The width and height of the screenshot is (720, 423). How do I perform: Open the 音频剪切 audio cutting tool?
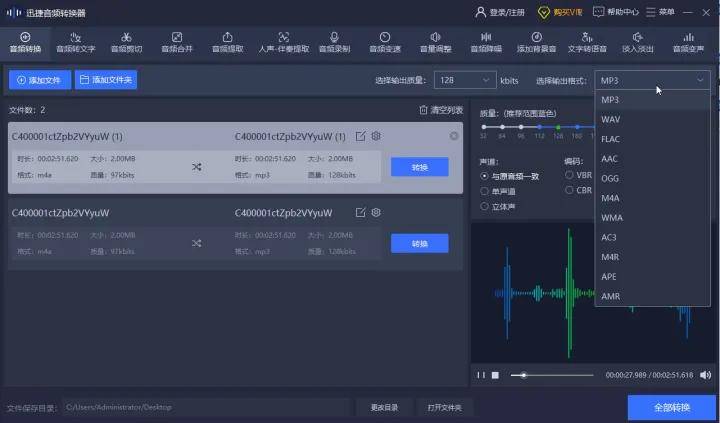tap(126, 43)
